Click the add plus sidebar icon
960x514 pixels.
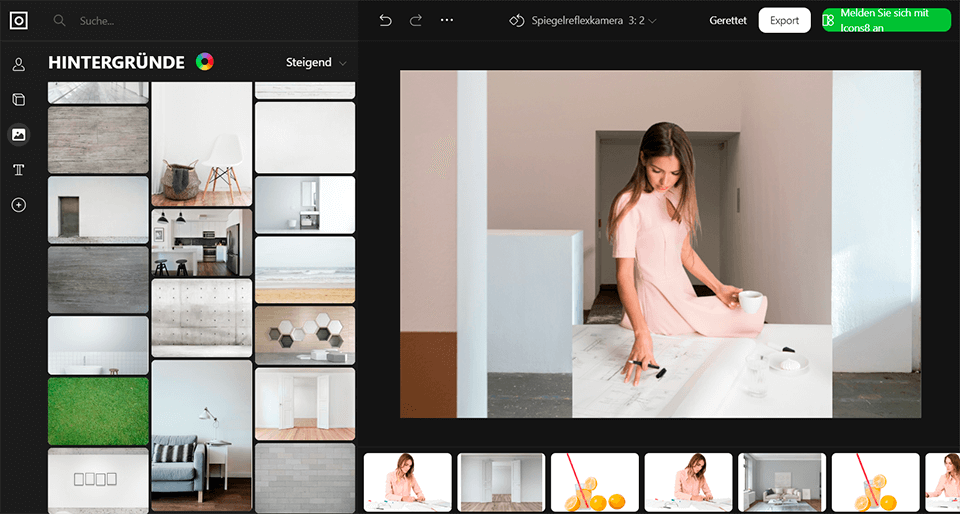[x=18, y=205]
